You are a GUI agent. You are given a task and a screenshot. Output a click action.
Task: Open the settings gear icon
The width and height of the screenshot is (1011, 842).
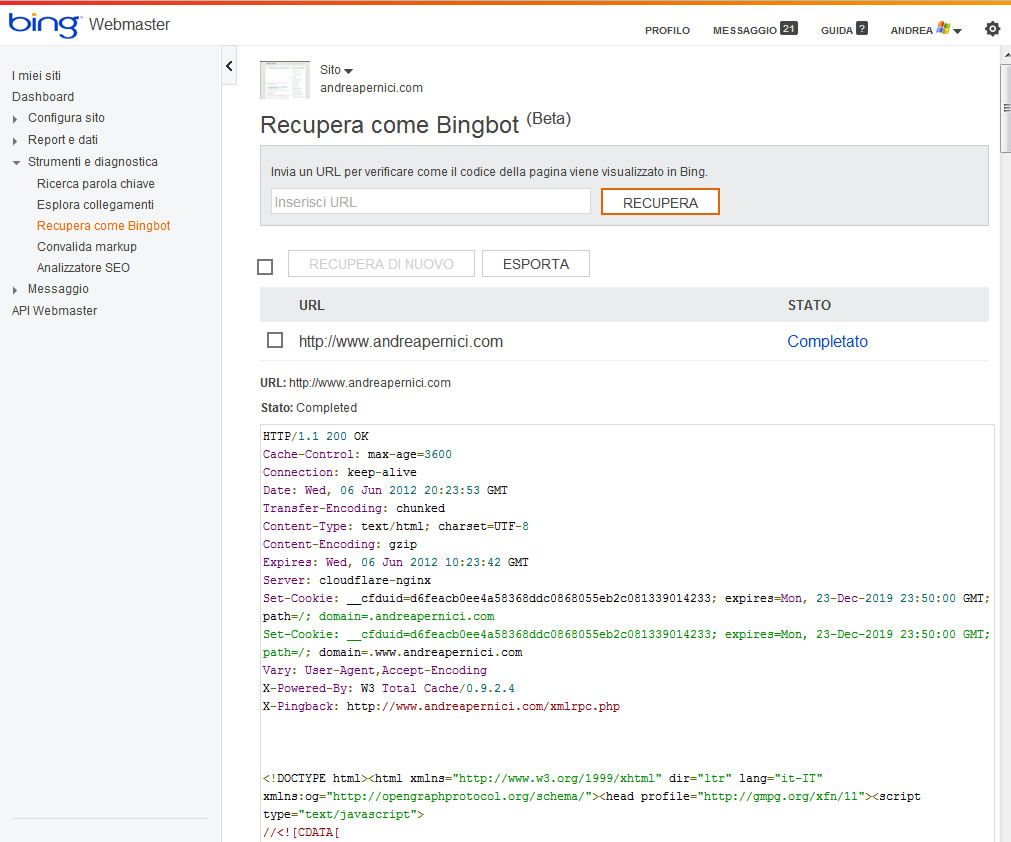pyautogui.click(x=992, y=29)
